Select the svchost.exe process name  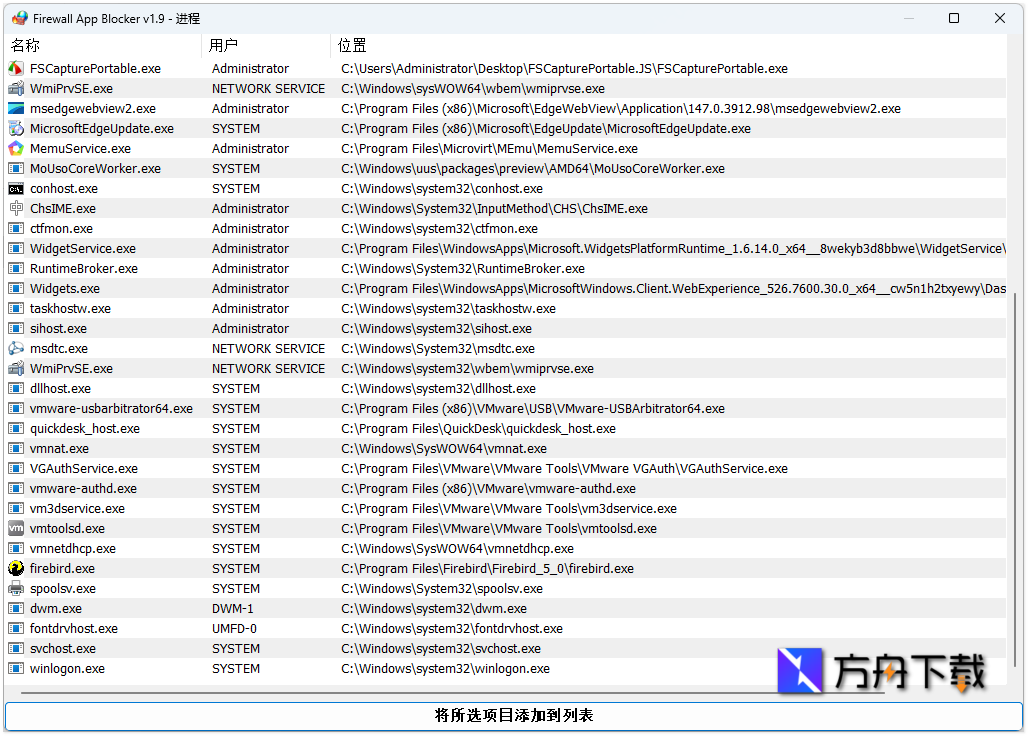pos(63,649)
